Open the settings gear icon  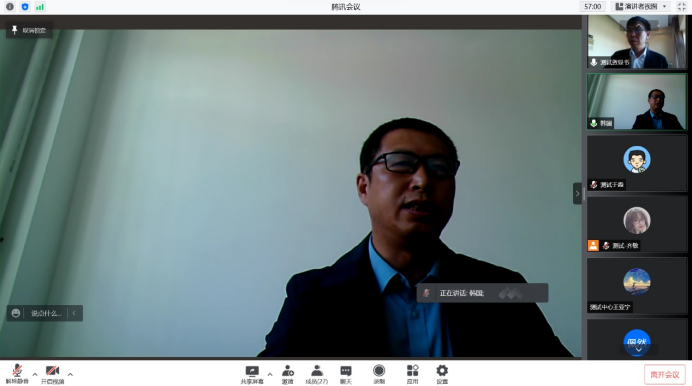click(x=442, y=375)
